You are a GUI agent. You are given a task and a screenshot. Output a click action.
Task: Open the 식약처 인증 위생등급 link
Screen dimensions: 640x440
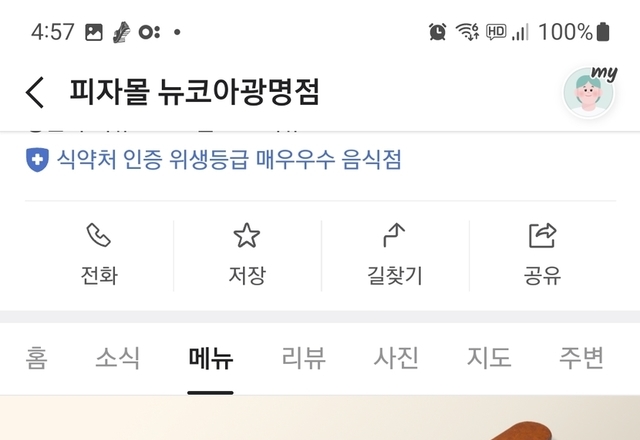[x=229, y=160]
